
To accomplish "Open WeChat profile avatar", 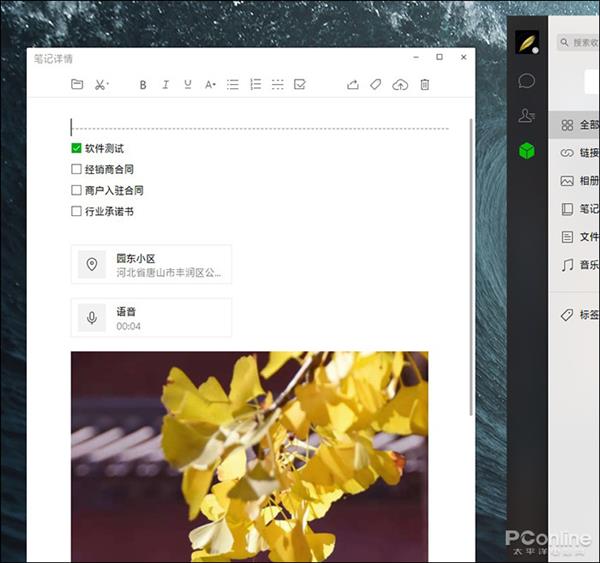I will click(x=527, y=42).
